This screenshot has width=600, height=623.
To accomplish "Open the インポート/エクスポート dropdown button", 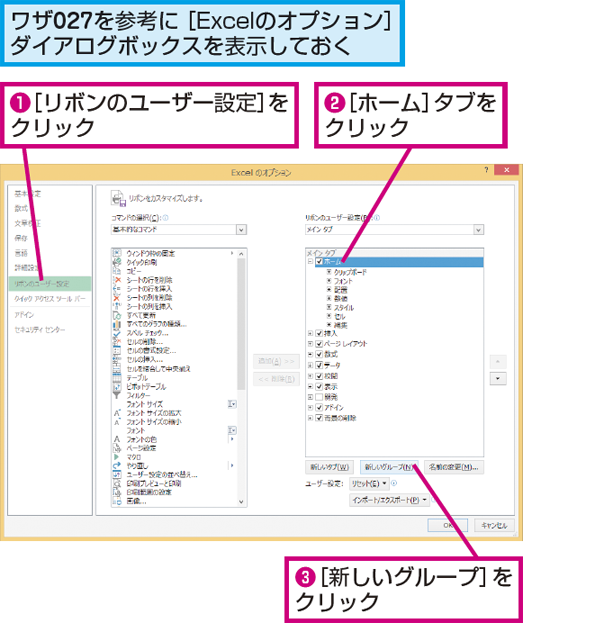I will click(389, 500).
